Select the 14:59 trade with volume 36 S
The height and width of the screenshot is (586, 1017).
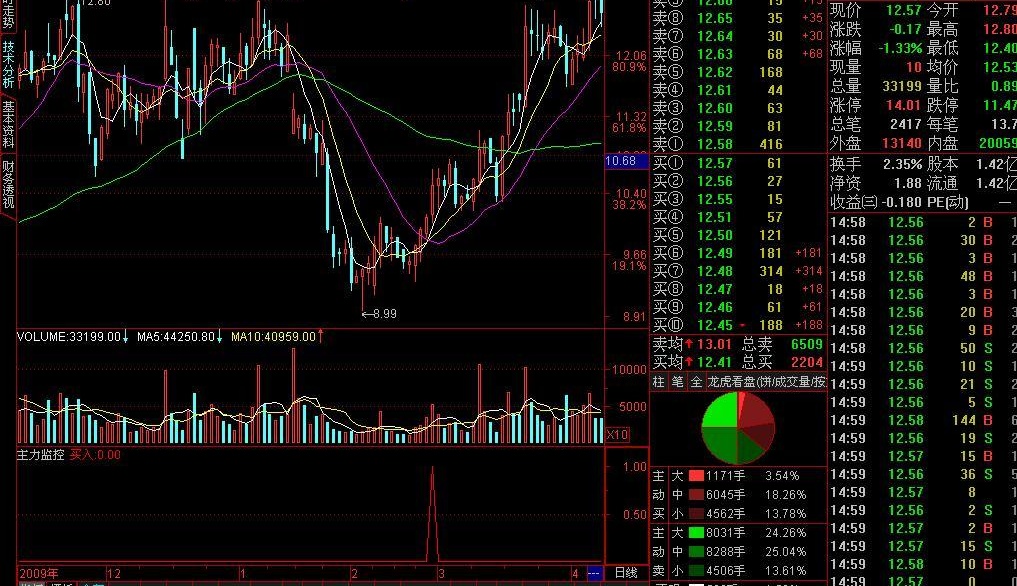[x=923, y=474]
